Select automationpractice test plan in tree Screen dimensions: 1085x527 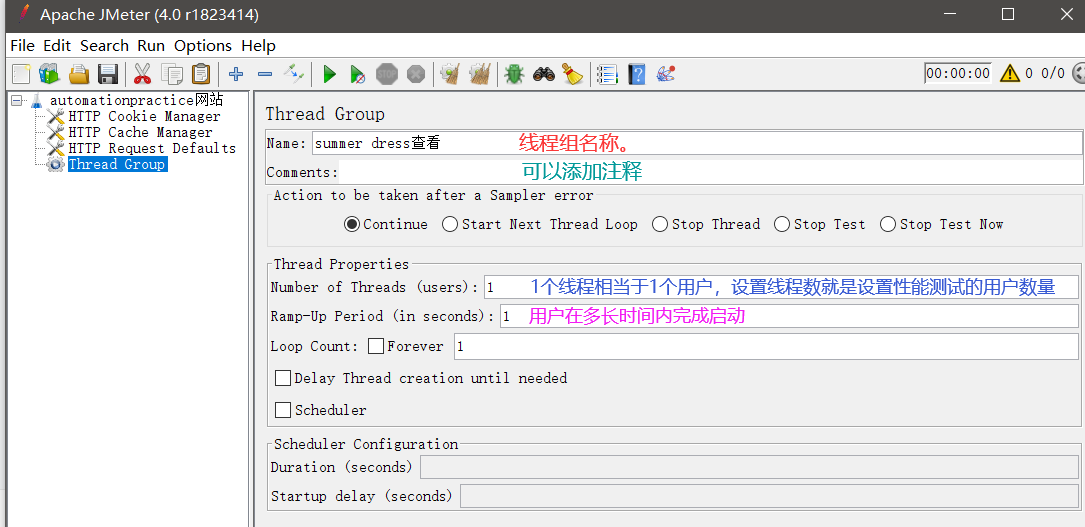tap(136, 100)
